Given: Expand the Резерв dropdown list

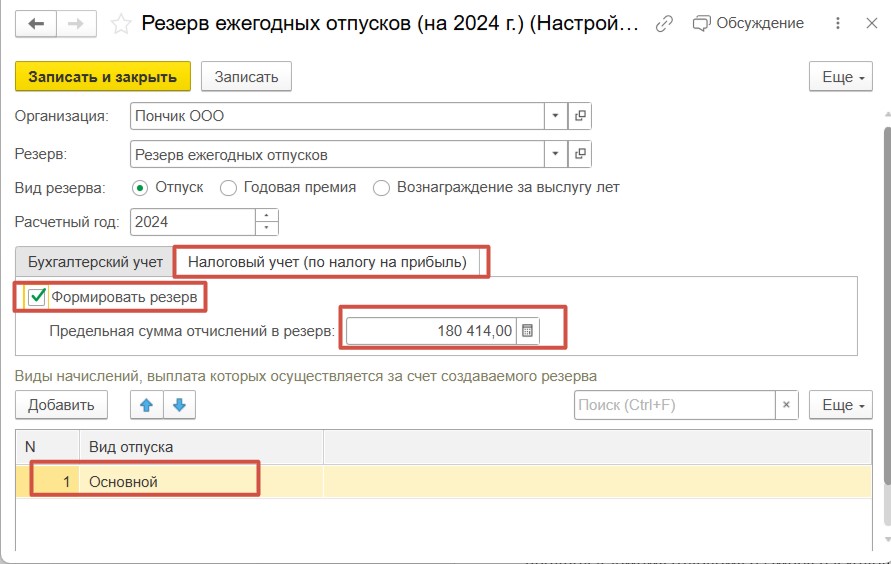Looking at the screenshot, I should point(556,154).
